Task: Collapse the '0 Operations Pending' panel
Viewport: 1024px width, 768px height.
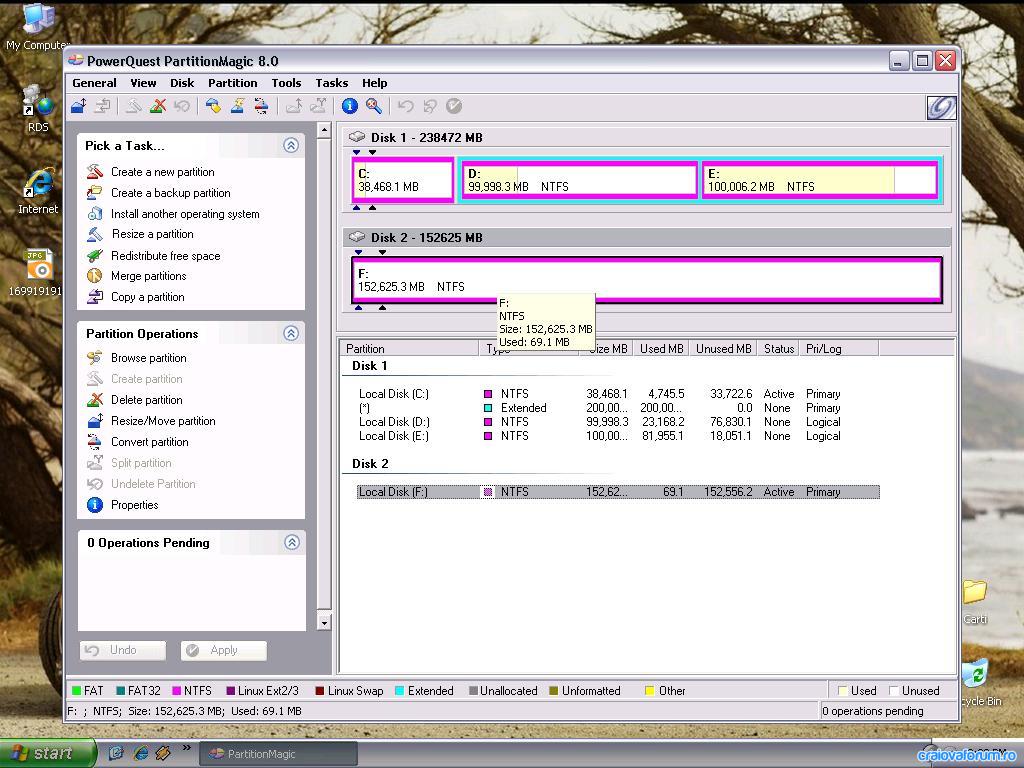Action: (291, 543)
